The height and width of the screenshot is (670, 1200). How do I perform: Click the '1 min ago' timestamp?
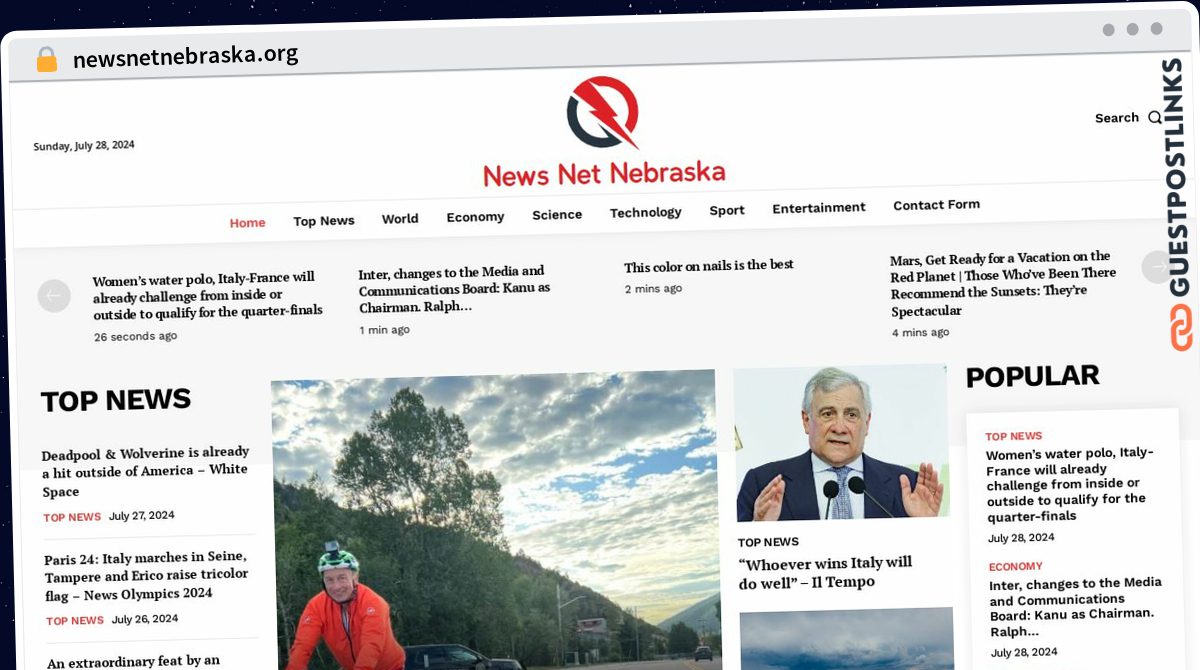pyautogui.click(x=385, y=330)
